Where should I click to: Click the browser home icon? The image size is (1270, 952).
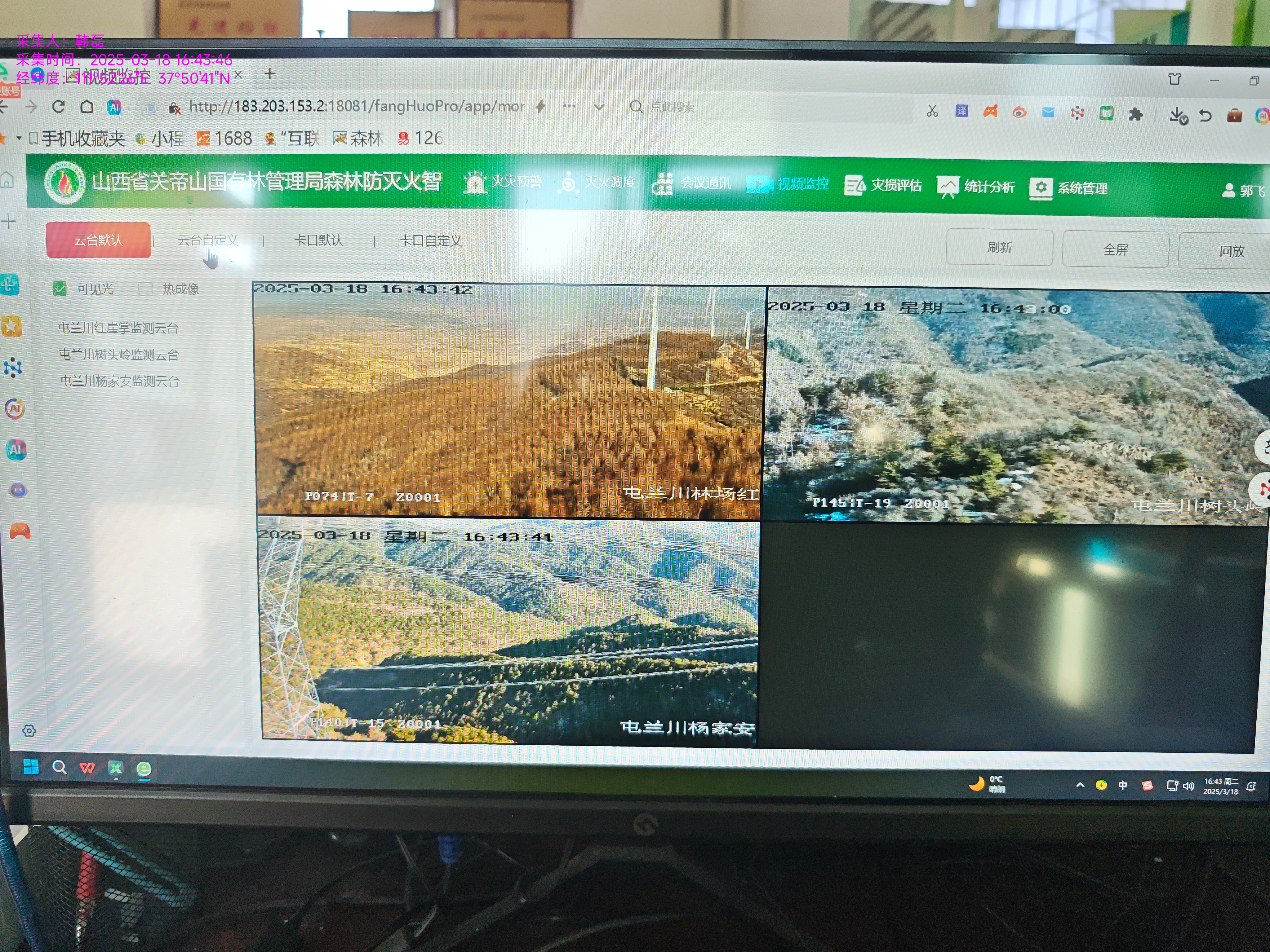[87, 107]
